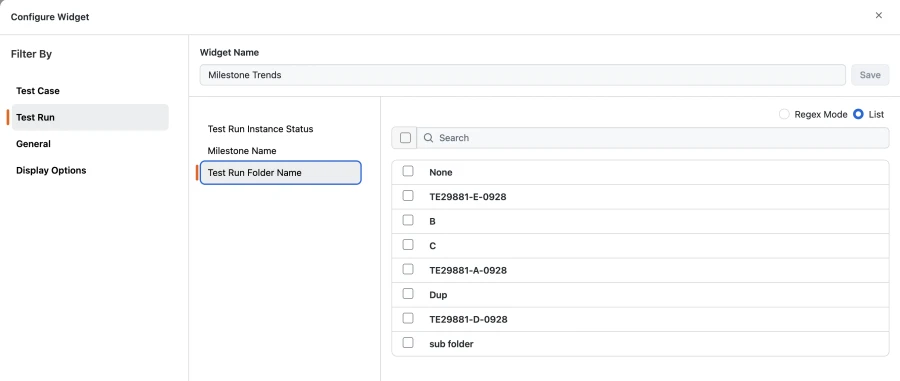Select Test Run Folder Name filter
Viewport: 900px width, 381px height.
281,173
